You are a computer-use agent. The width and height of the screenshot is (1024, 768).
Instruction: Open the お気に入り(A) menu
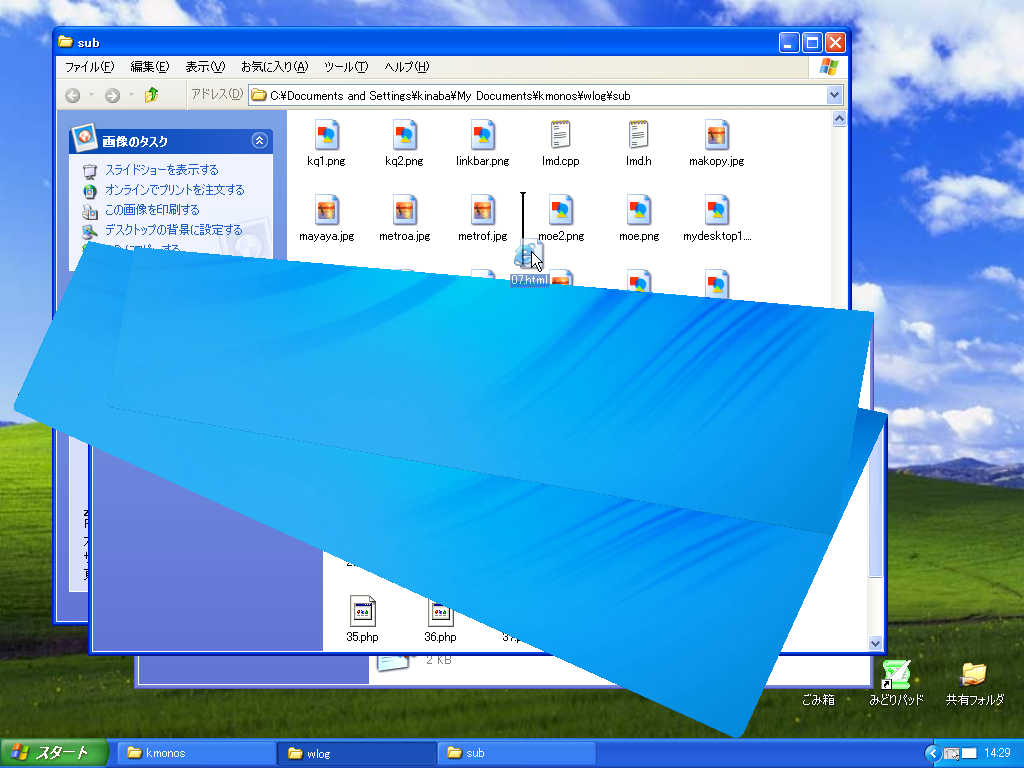pos(274,67)
